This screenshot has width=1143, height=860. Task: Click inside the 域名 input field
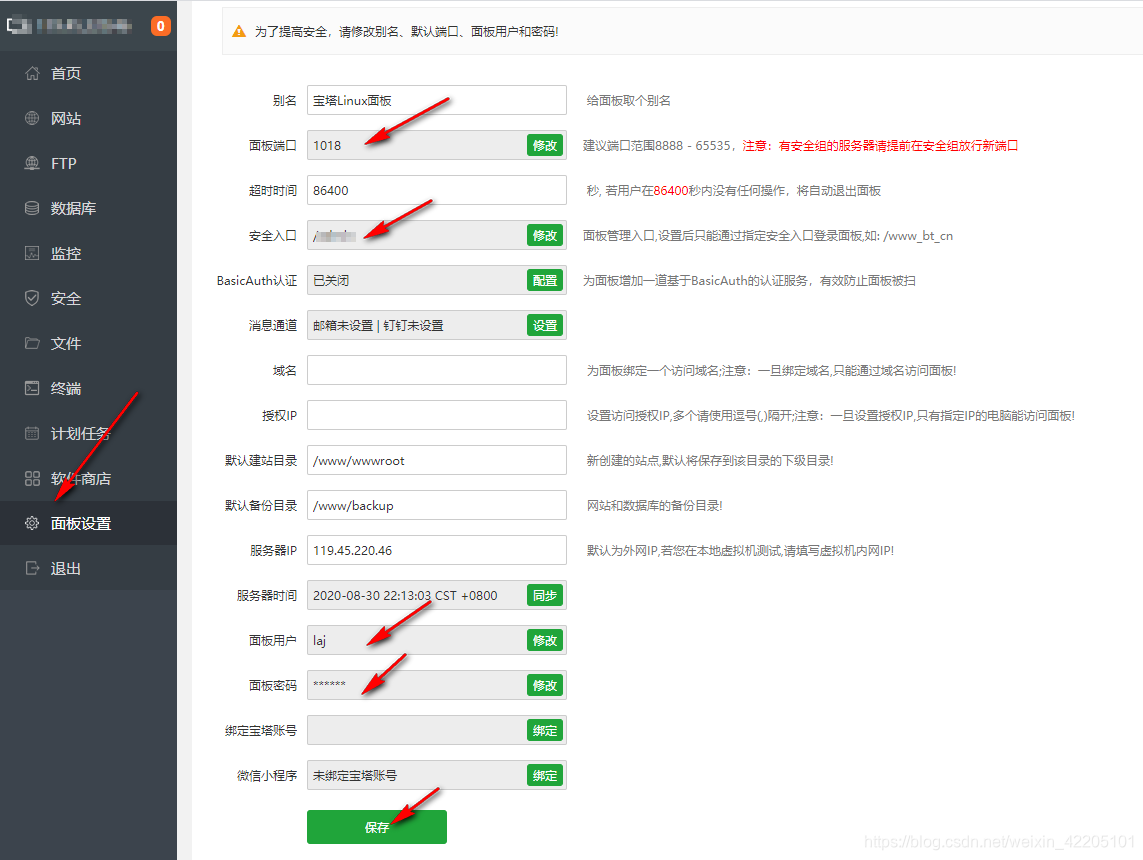pos(436,370)
